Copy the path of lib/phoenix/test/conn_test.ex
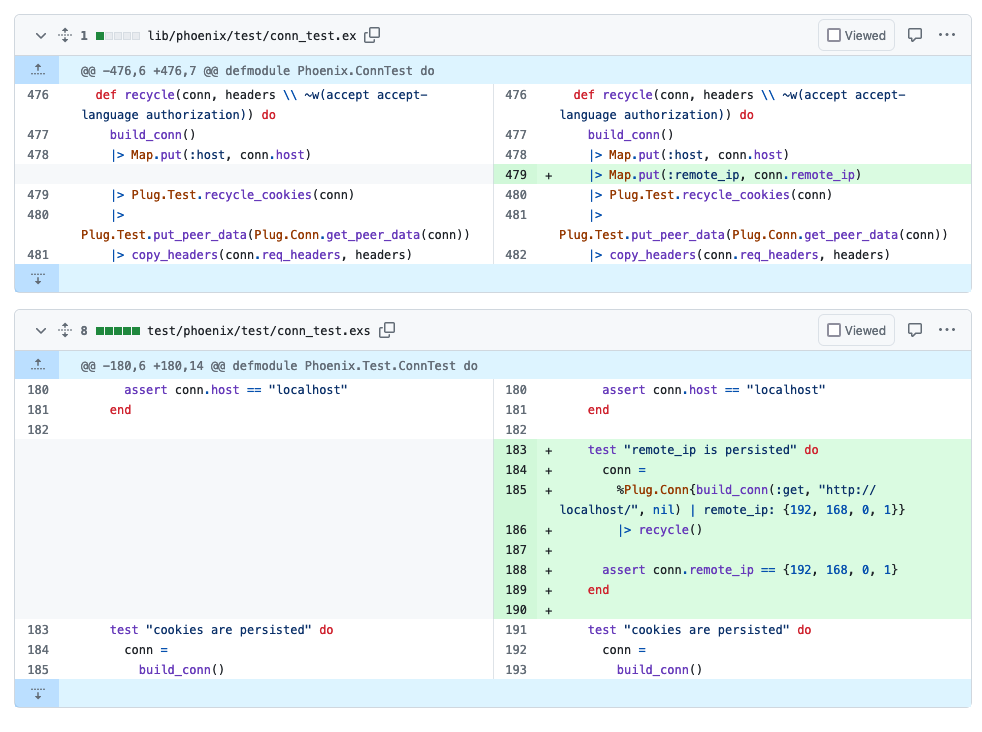Screen dimensions: 982x732 click(371, 34)
